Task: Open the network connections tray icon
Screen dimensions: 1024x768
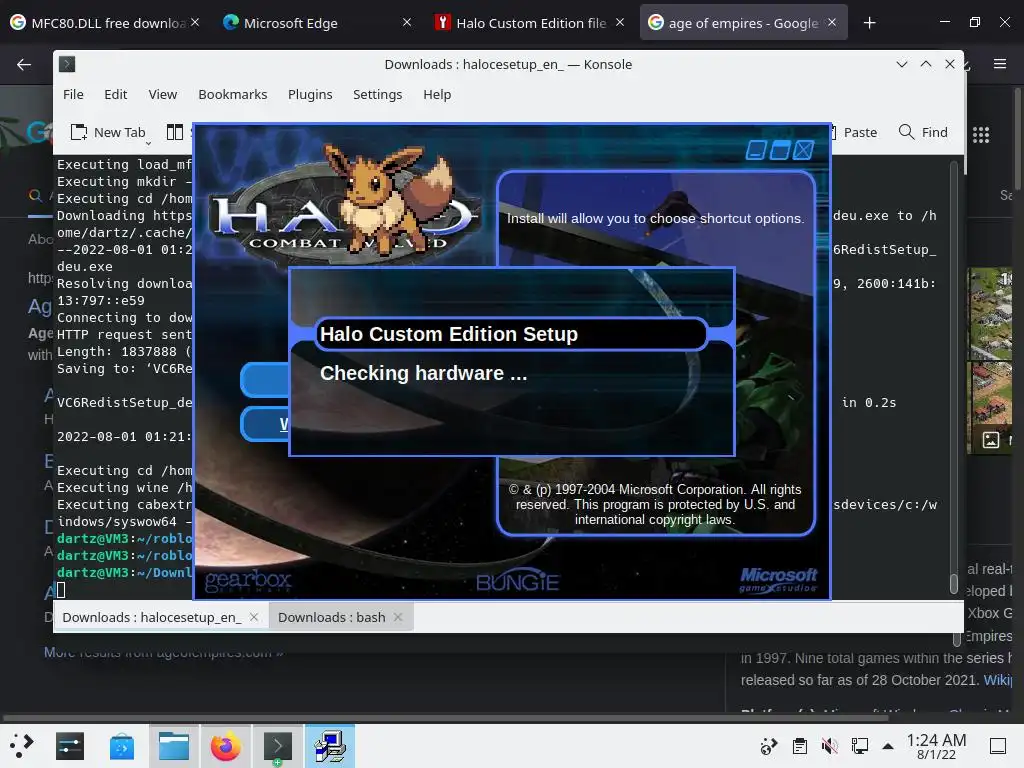Action: [x=859, y=745]
